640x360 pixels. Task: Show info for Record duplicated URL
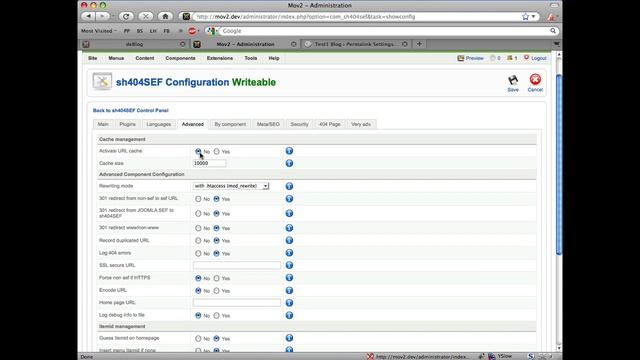(x=289, y=240)
